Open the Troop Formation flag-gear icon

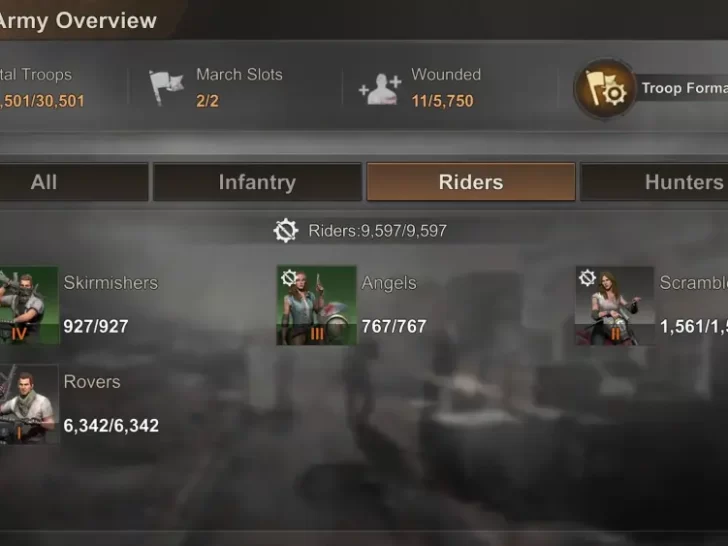pos(605,88)
